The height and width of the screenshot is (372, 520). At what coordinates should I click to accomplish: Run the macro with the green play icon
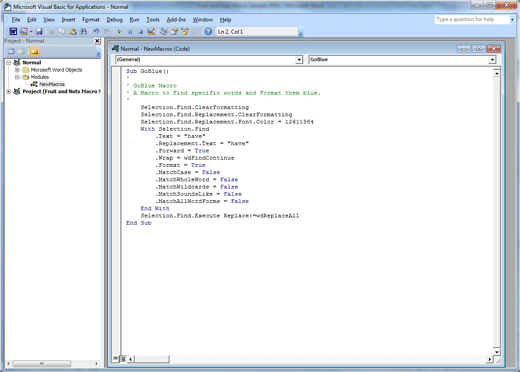click(x=119, y=32)
